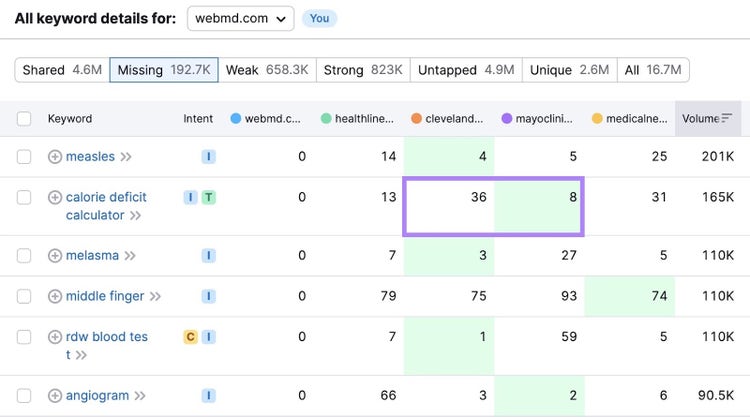The height and width of the screenshot is (417, 750).
Task: Show the All 16.7M tab
Action: point(653,70)
